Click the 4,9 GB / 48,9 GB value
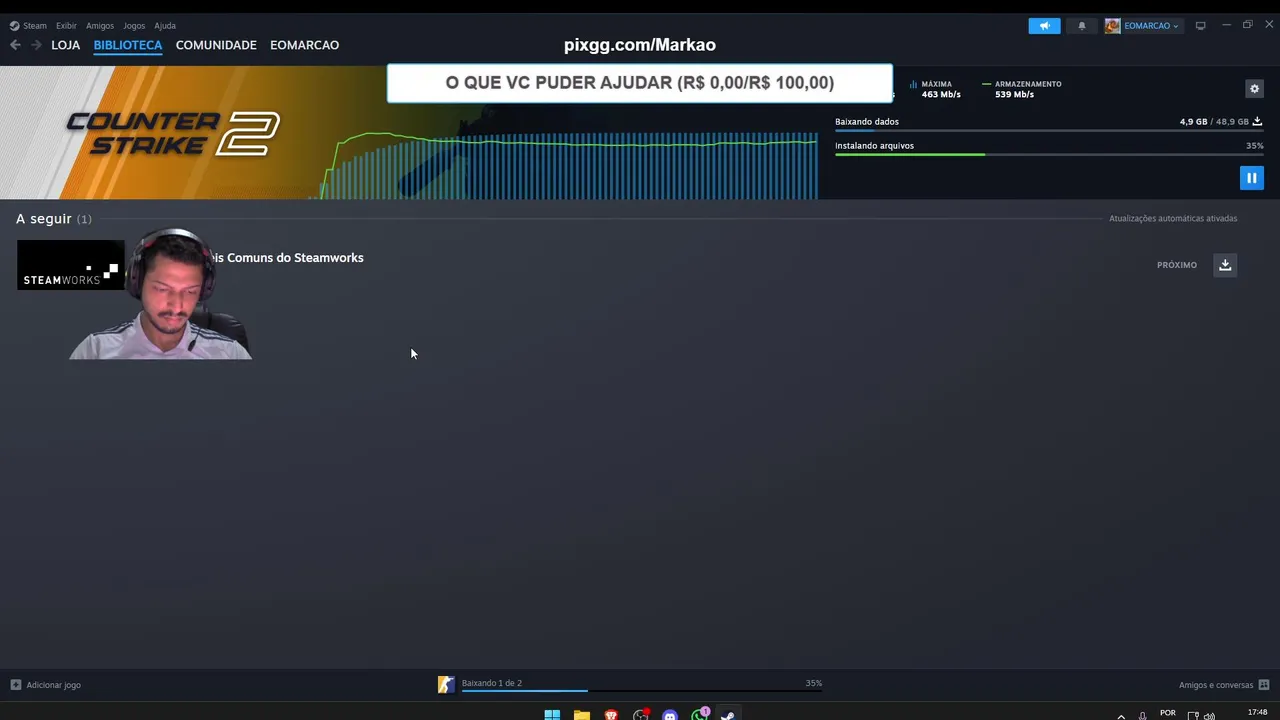 tap(1214, 122)
